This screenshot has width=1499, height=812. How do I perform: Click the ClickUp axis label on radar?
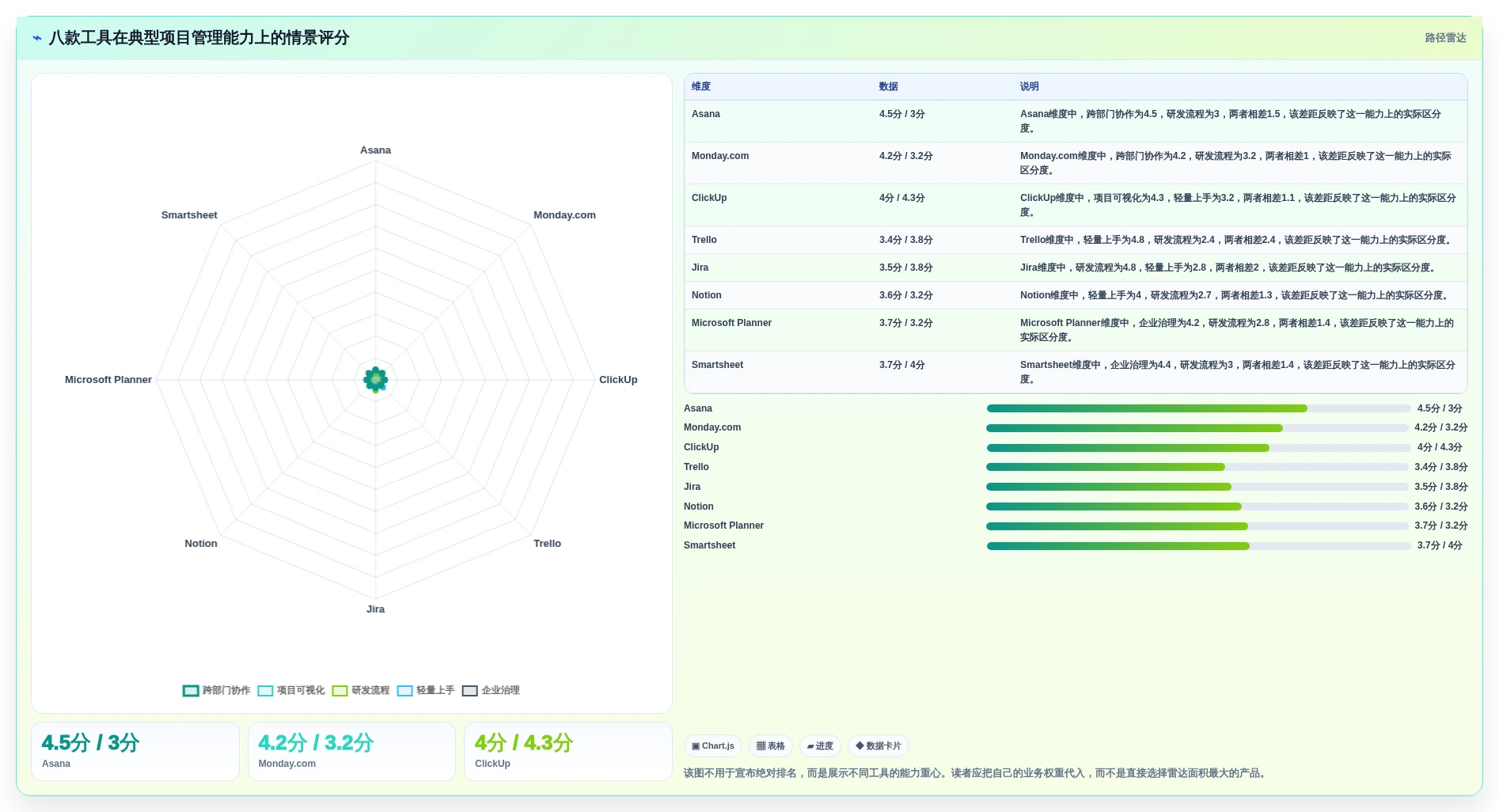coord(618,380)
